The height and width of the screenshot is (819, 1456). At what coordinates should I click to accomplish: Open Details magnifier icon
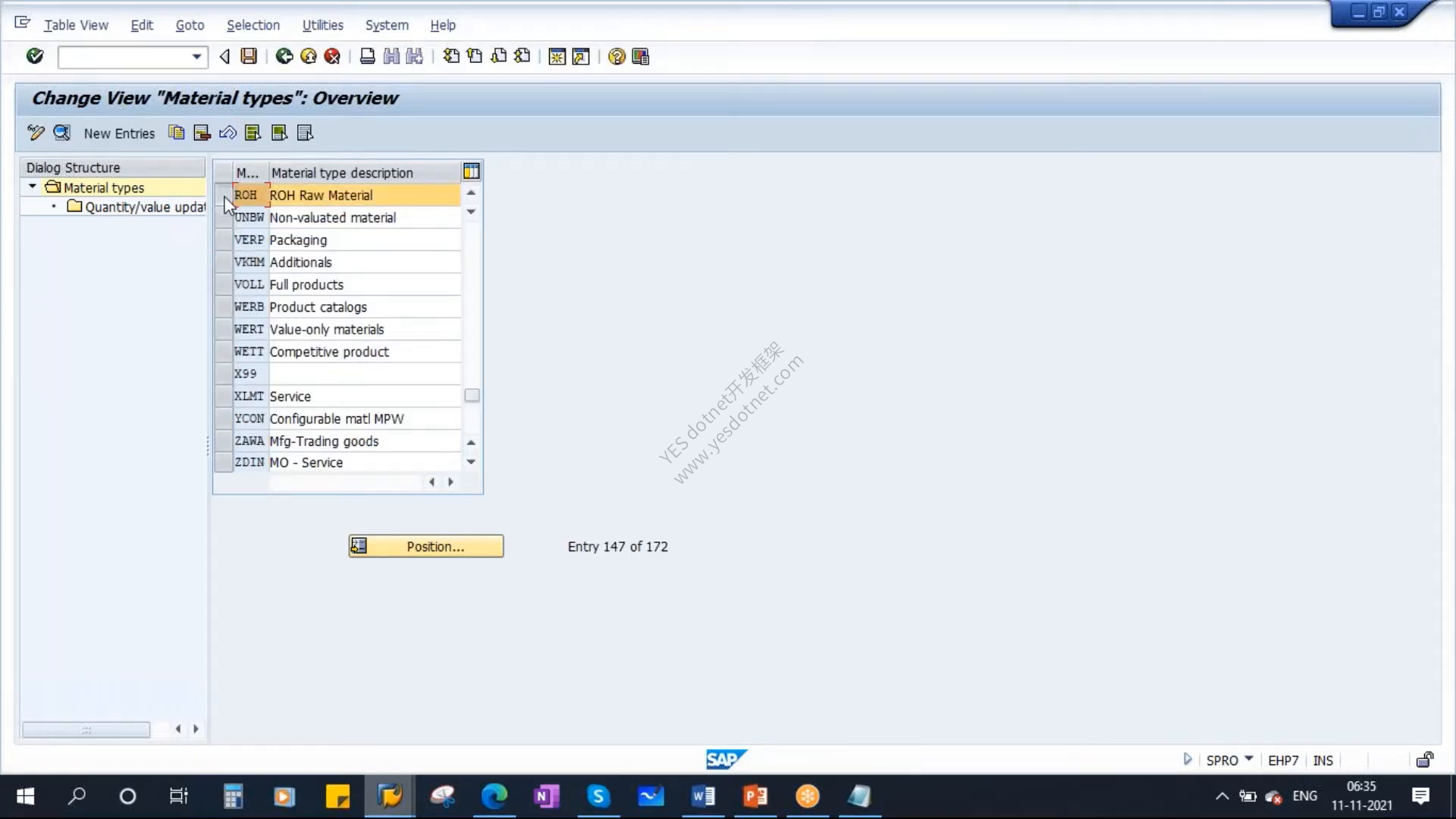[x=61, y=133]
